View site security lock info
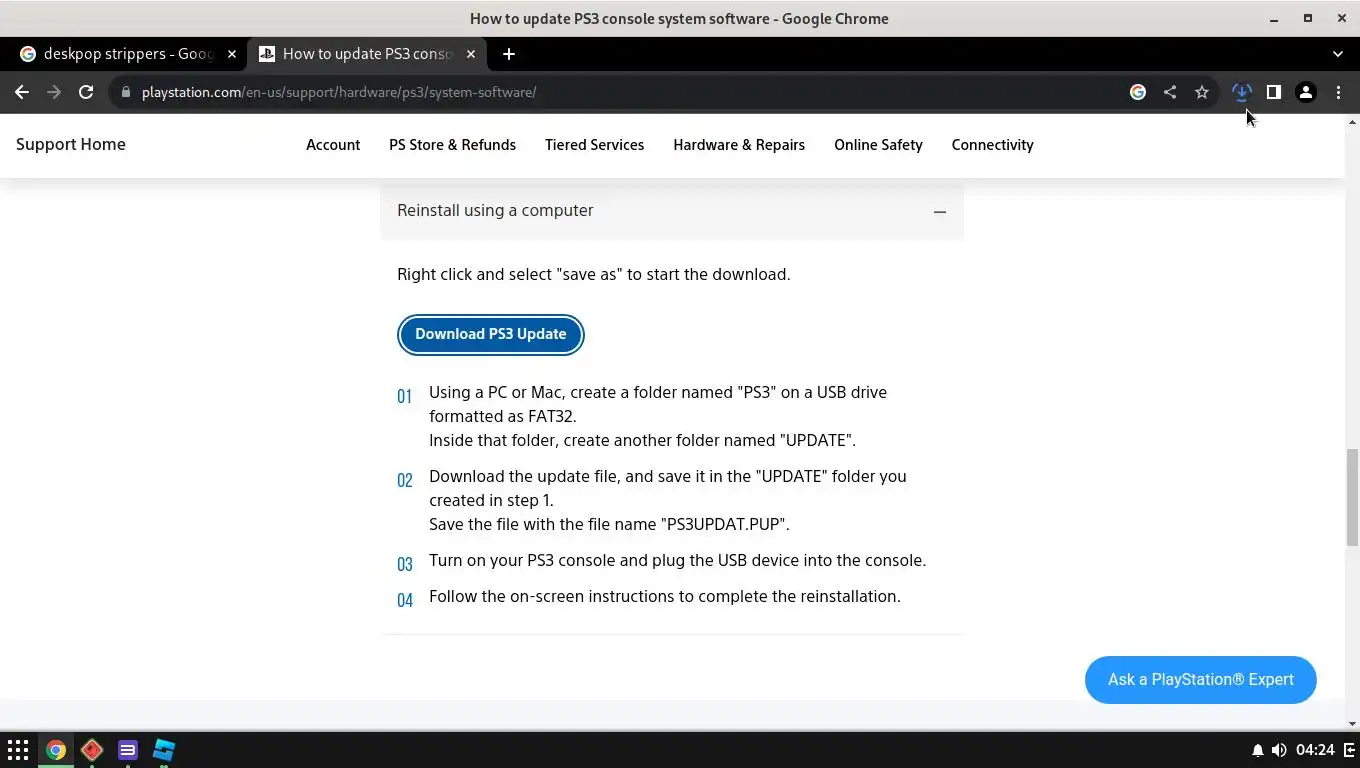 point(125,92)
